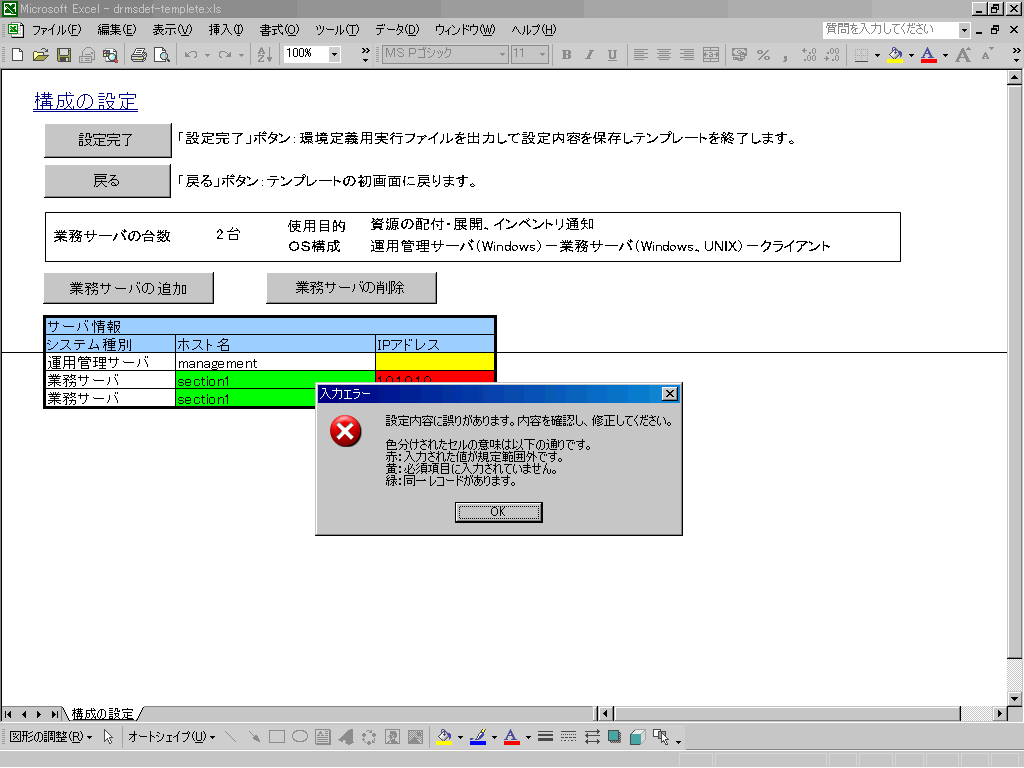Expand the Undo history dropdown arrow
This screenshot has height=768, width=1024.
pos(207,55)
